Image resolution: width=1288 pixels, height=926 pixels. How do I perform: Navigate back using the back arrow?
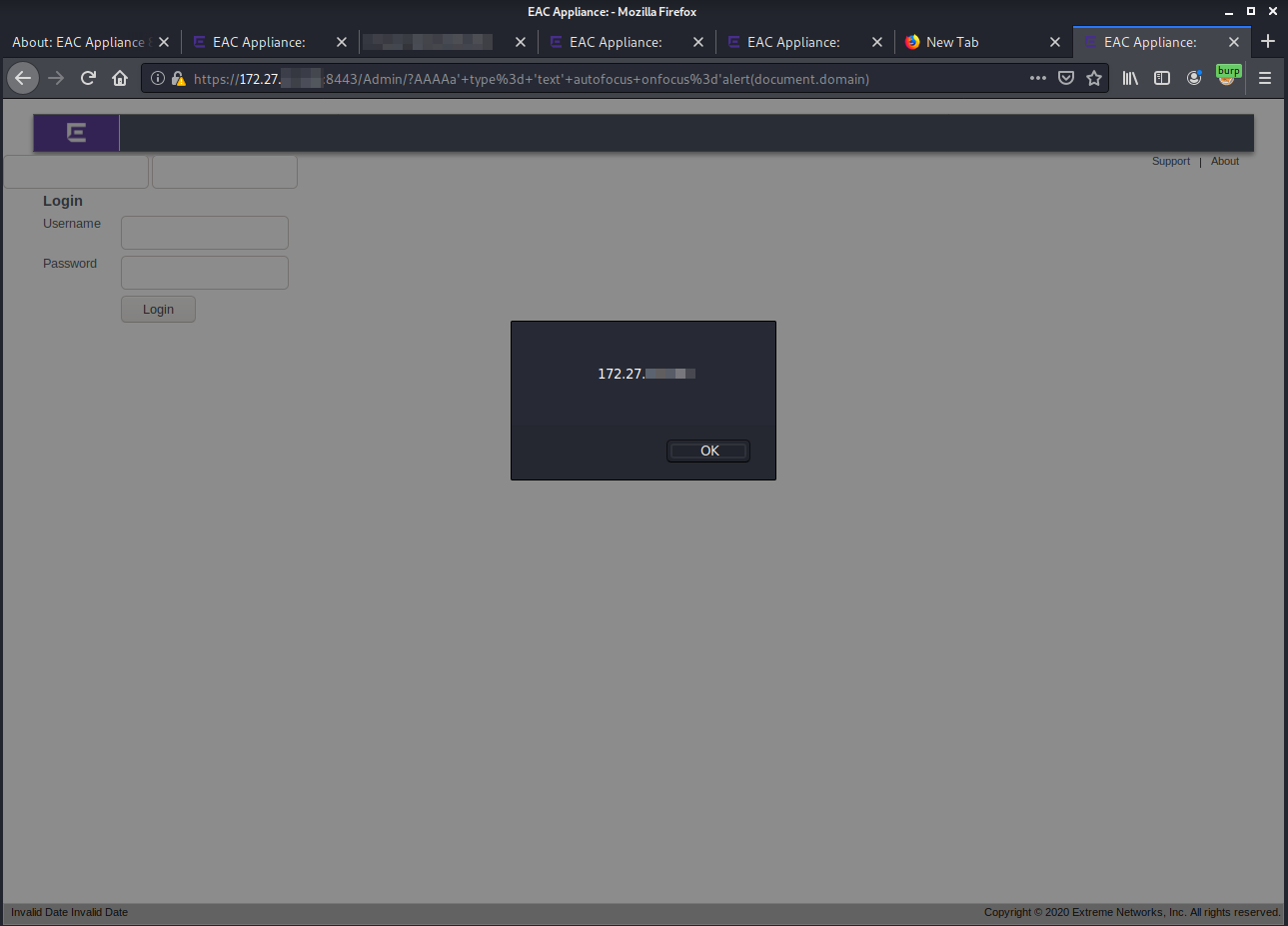click(x=23, y=78)
